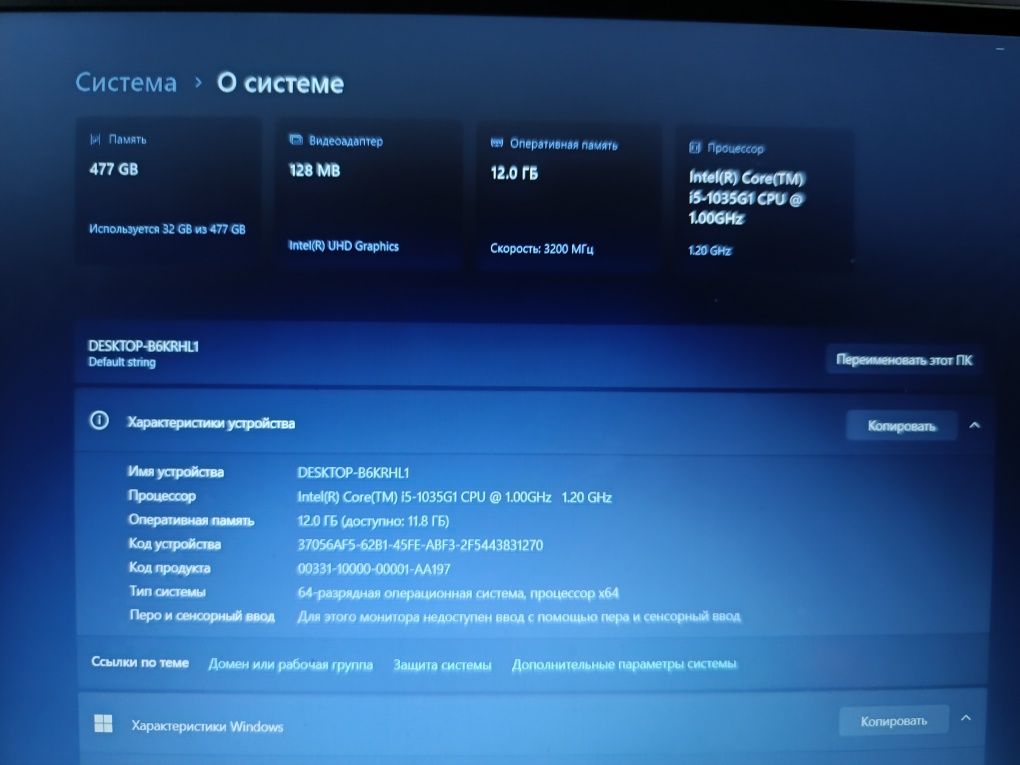This screenshot has width=1020, height=765.
Task: Copy device specifications with Копировать
Action: [901, 426]
